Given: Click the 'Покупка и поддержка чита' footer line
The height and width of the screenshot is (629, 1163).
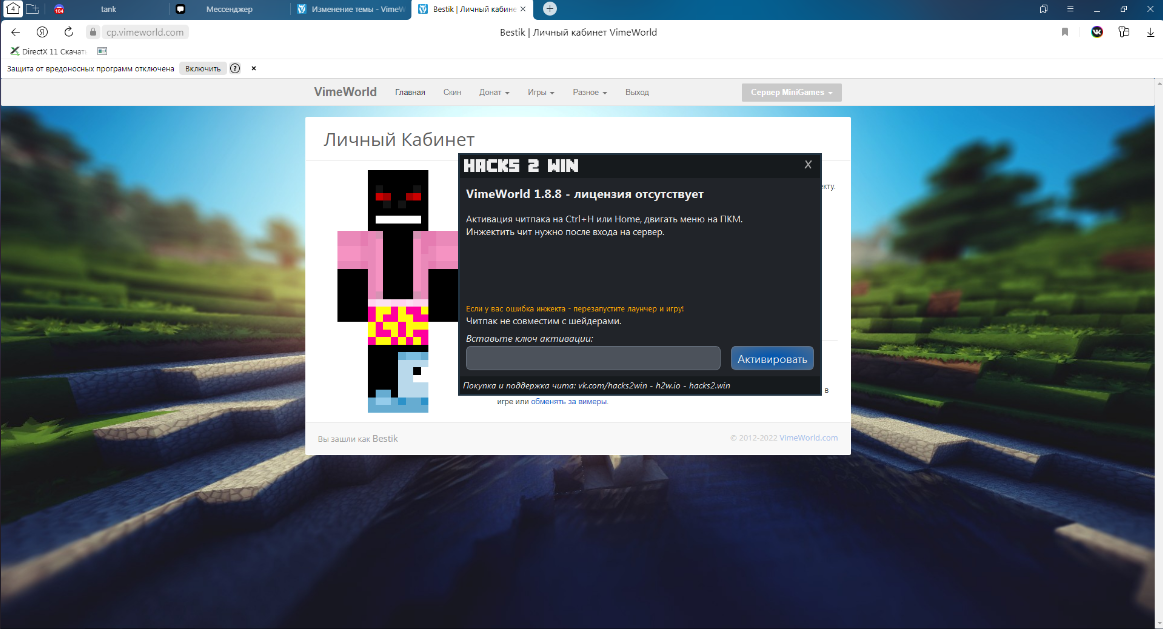Looking at the screenshot, I should [596, 386].
